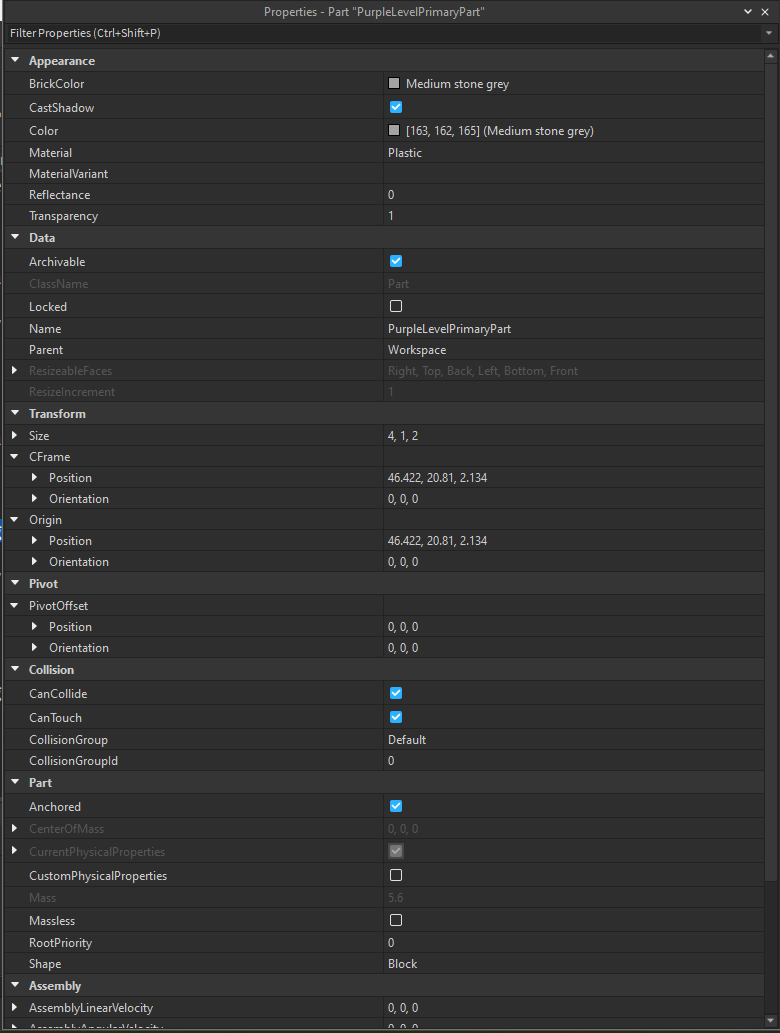780x1033 pixels.
Task: Enable the Locked checkbox
Action: 396,306
